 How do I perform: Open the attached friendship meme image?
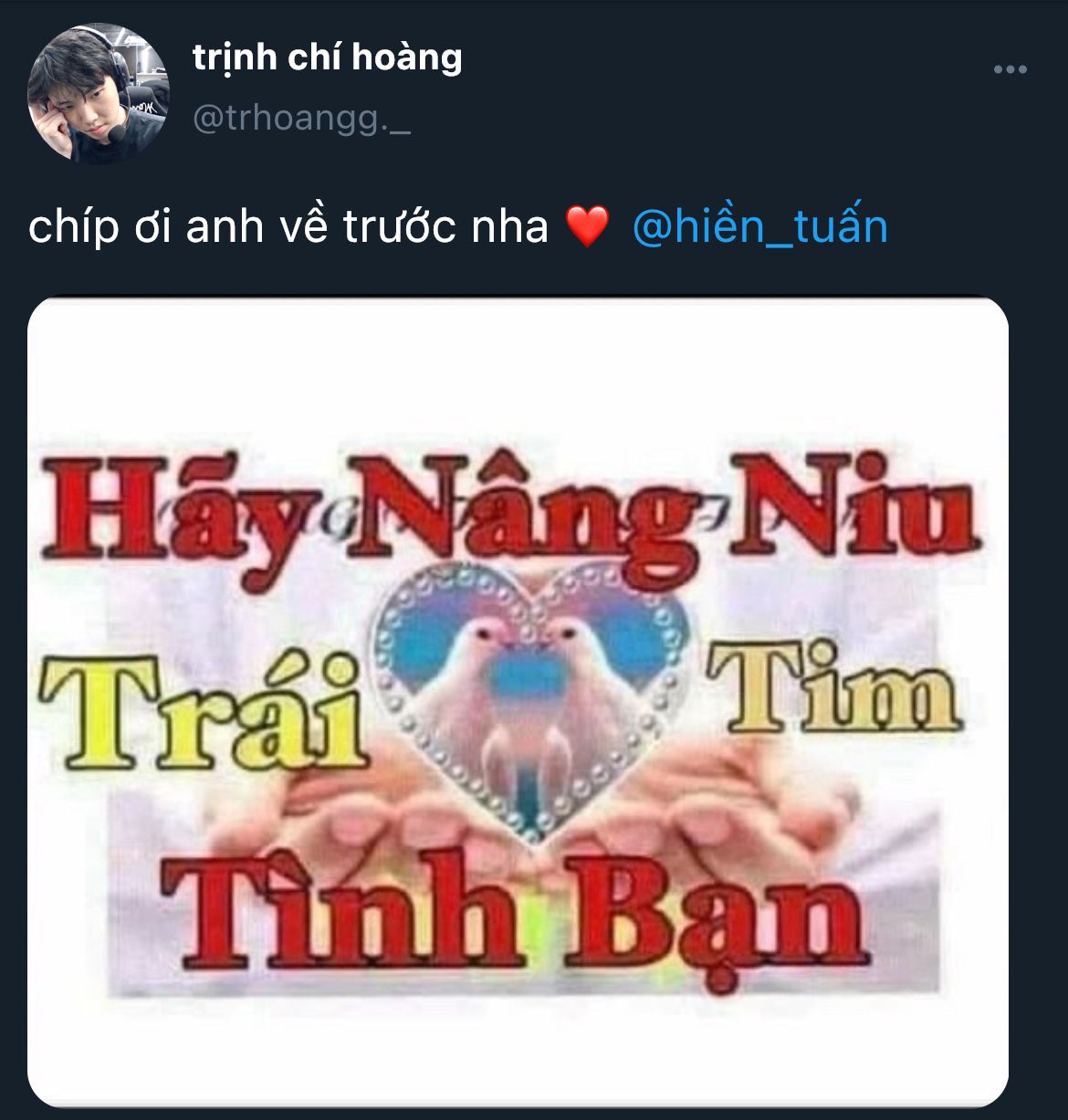point(518,701)
